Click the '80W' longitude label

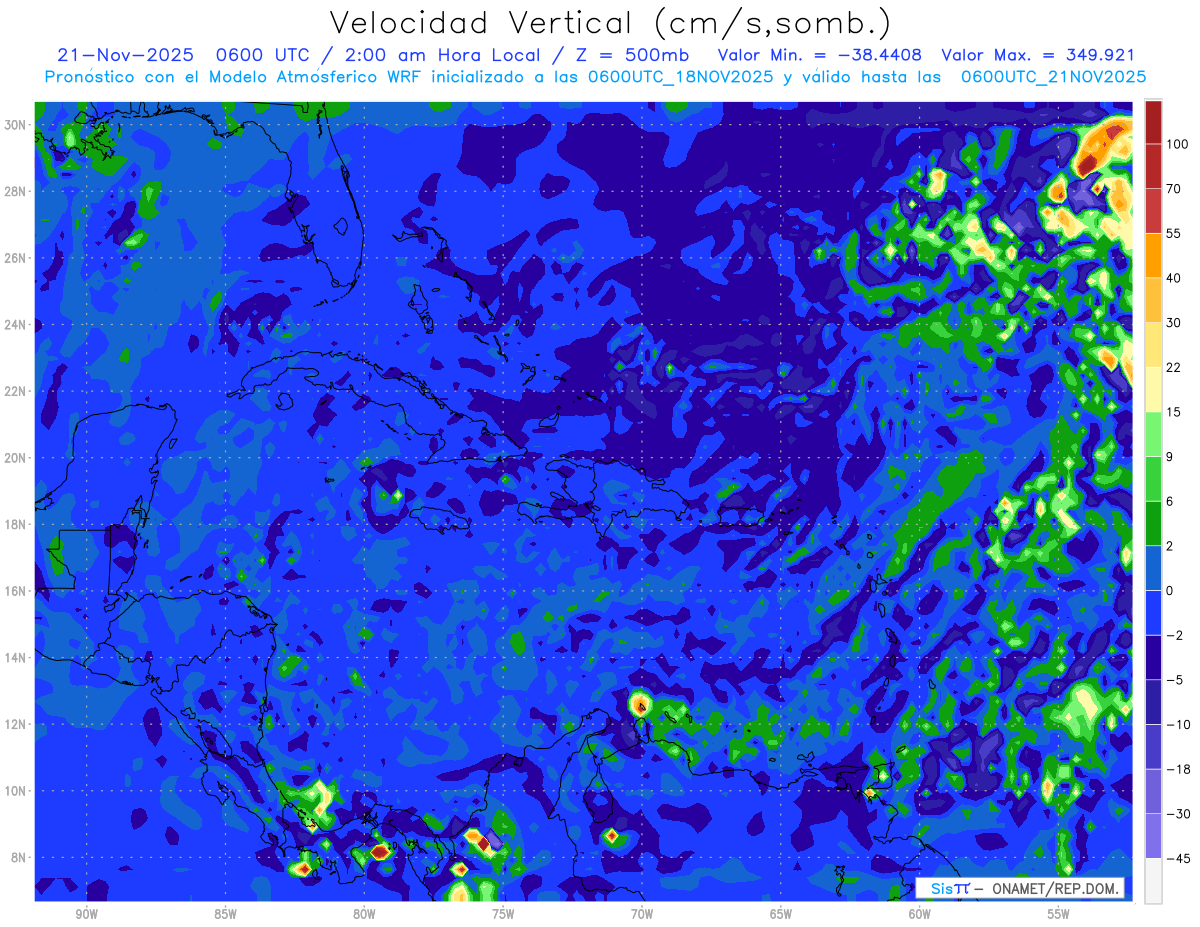pos(364,915)
